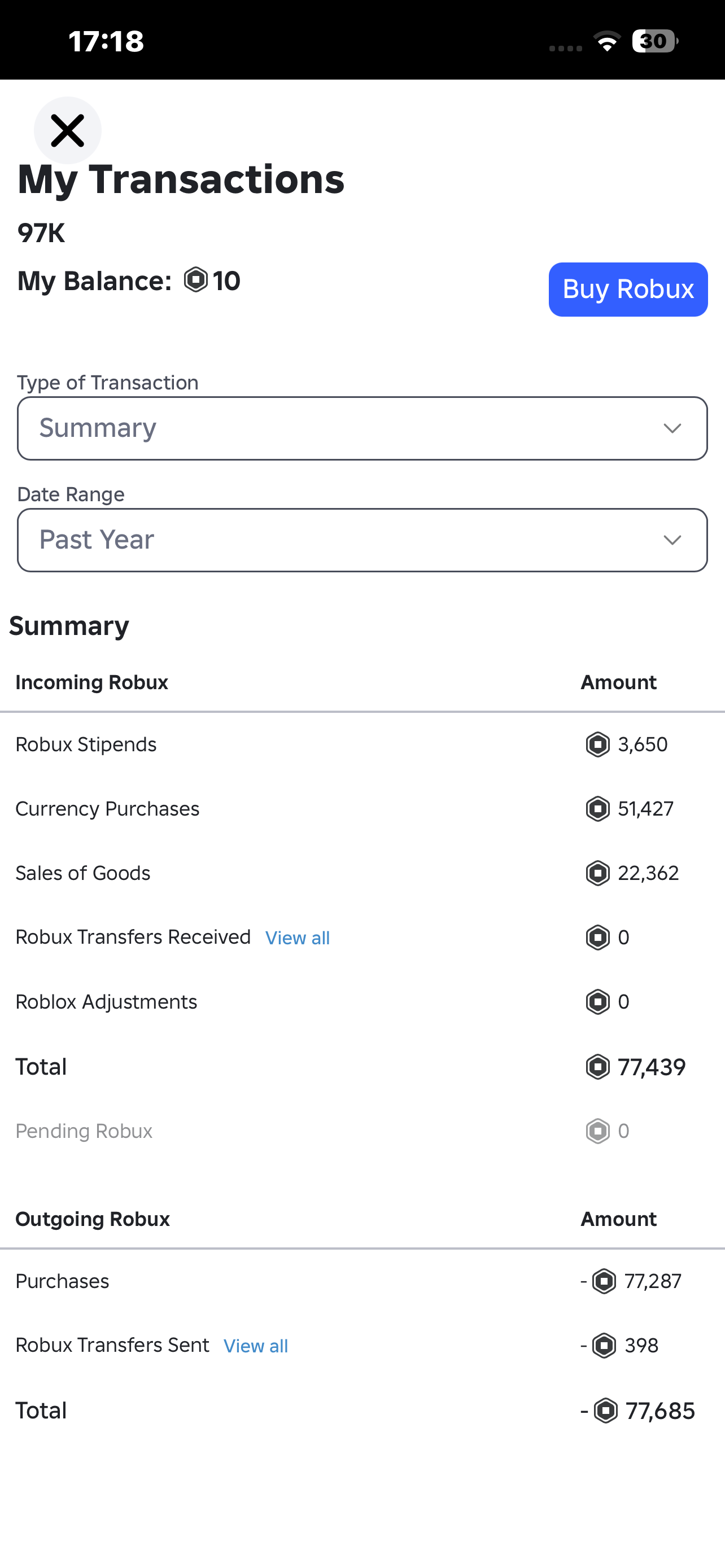Click the Robux icon for Currency Purchases
725x1568 pixels.
tap(598, 809)
